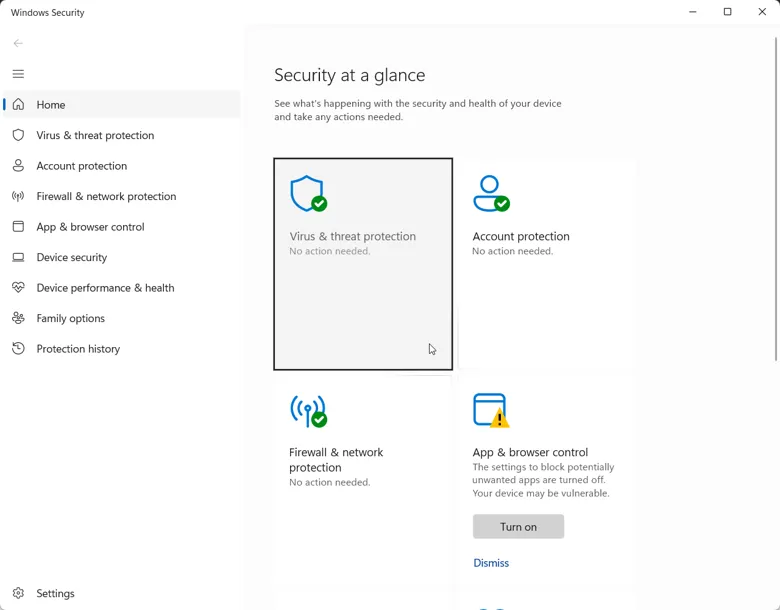Click Account protection card title
This screenshot has height=610, width=780.
point(521,236)
